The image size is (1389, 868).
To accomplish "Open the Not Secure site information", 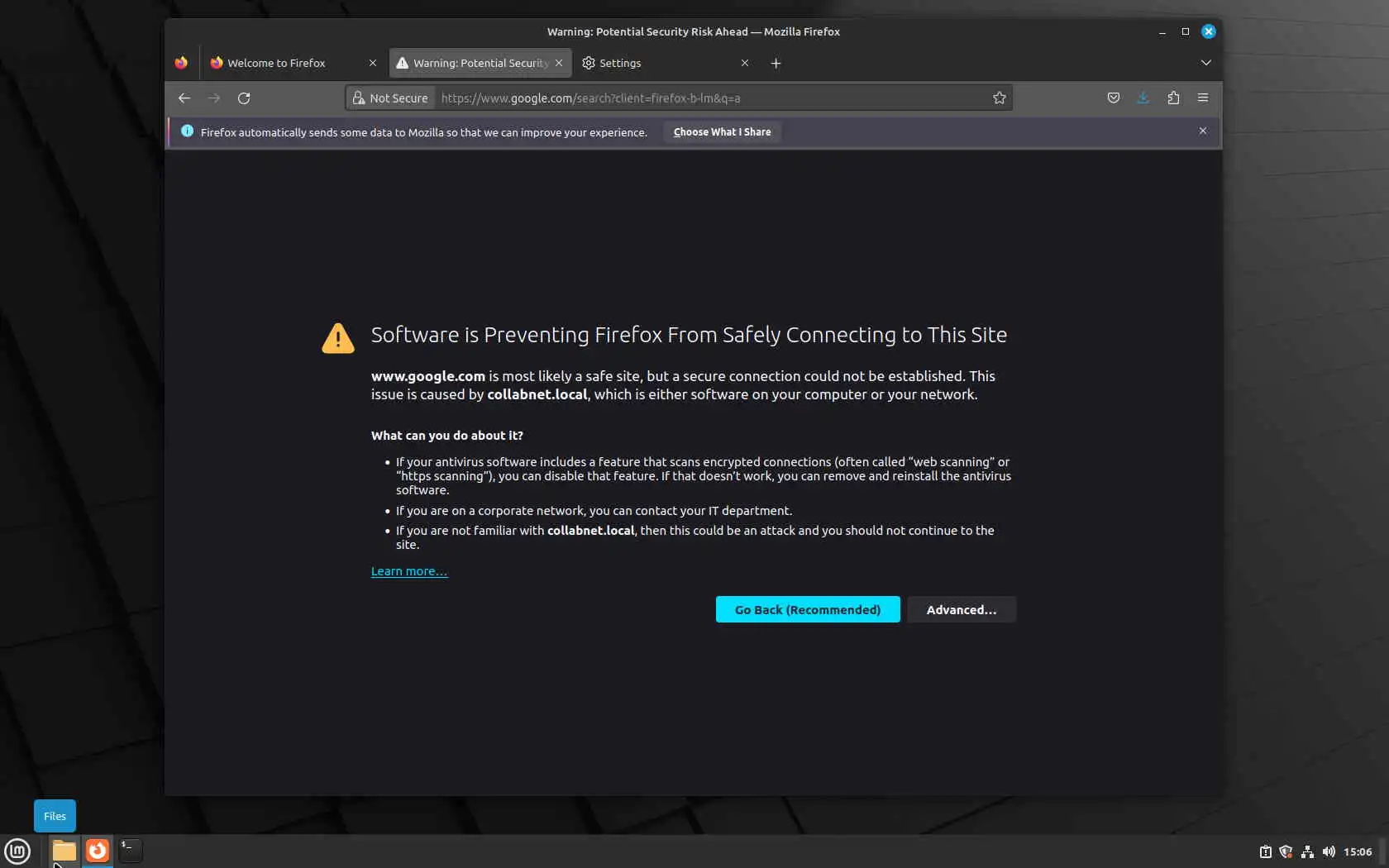I will pos(390,98).
